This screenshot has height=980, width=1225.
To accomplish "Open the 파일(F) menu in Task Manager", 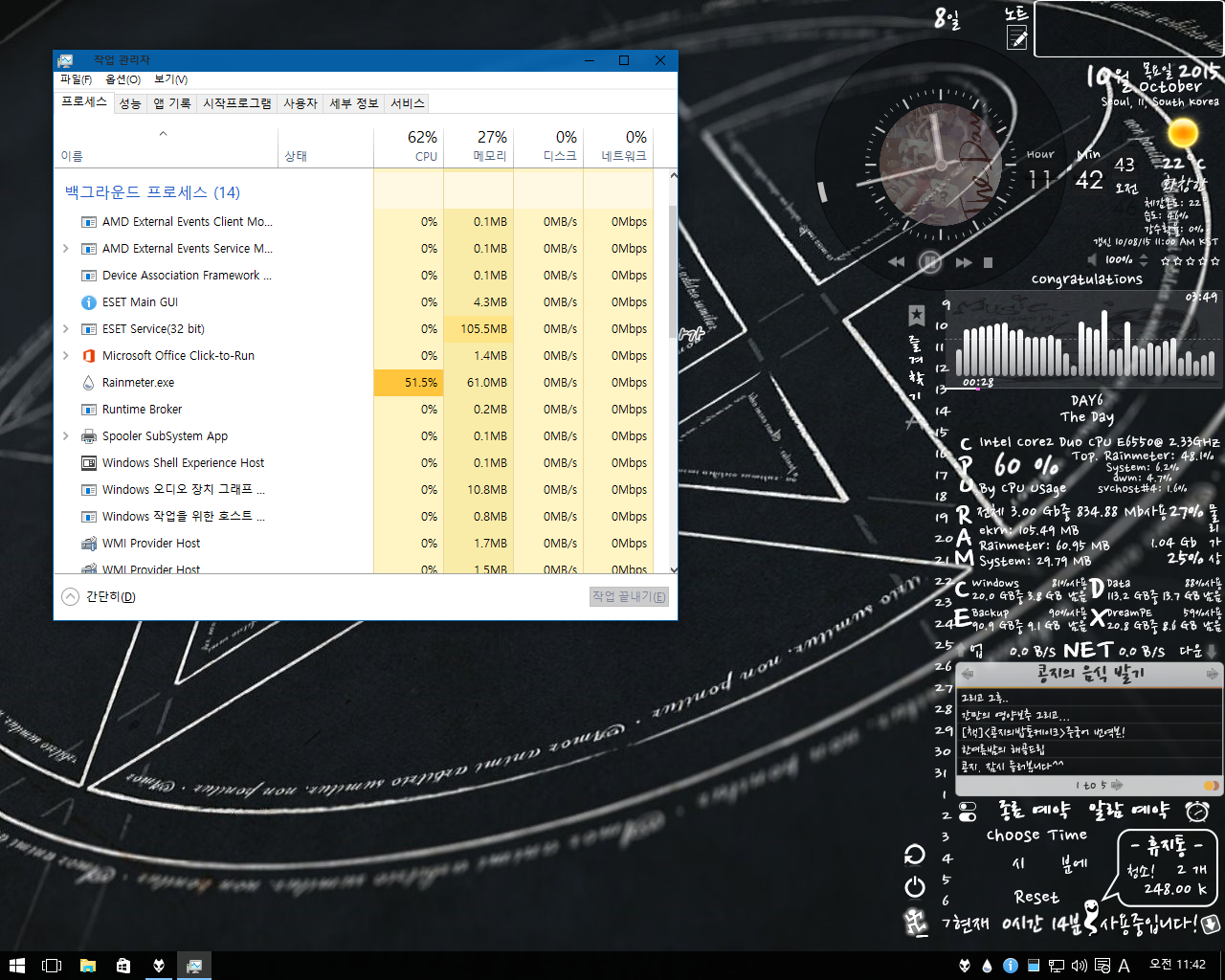I will point(76,79).
